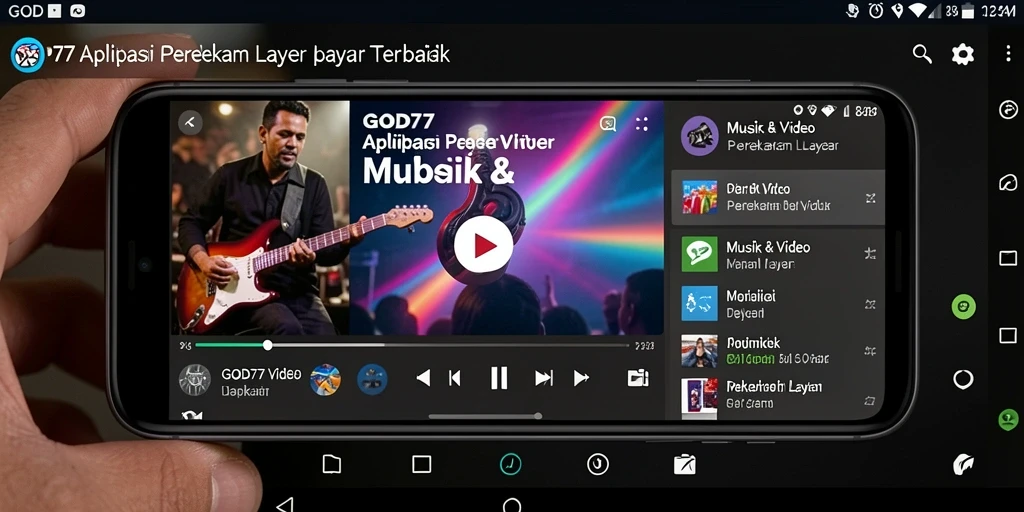Open the alarm clock status bar icon
Screen dimensions: 1024x512
(x=876, y=10)
